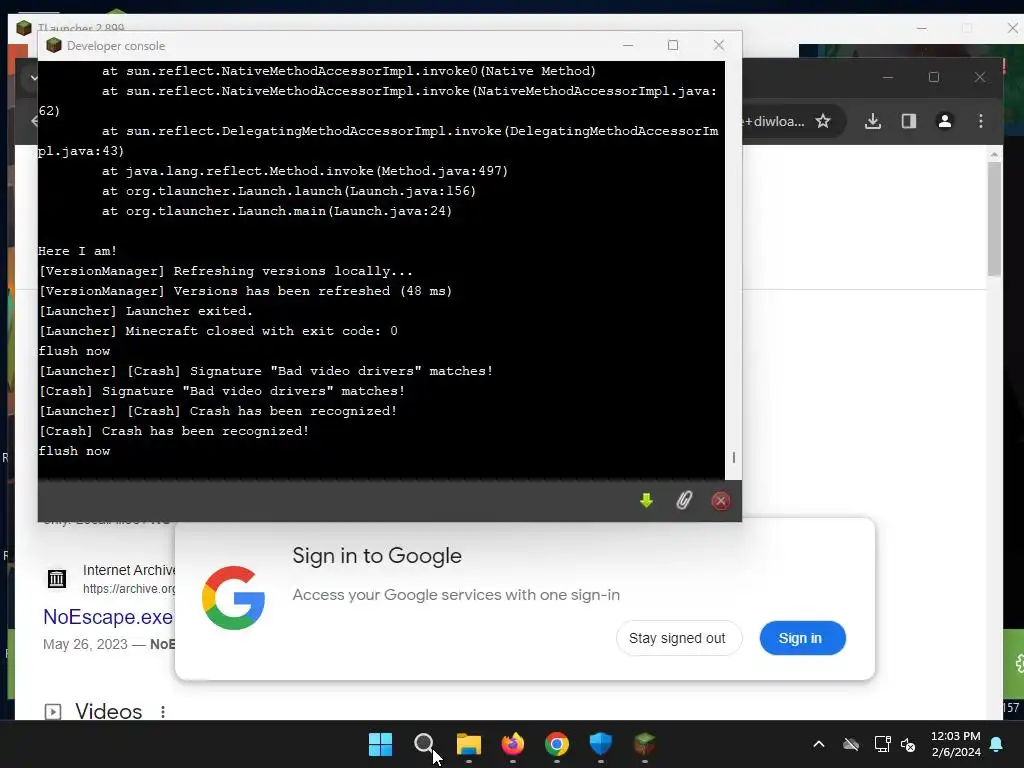1024x768 pixels.
Task: Click the OneDrive cloud tray icon
Action: coord(851,744)
